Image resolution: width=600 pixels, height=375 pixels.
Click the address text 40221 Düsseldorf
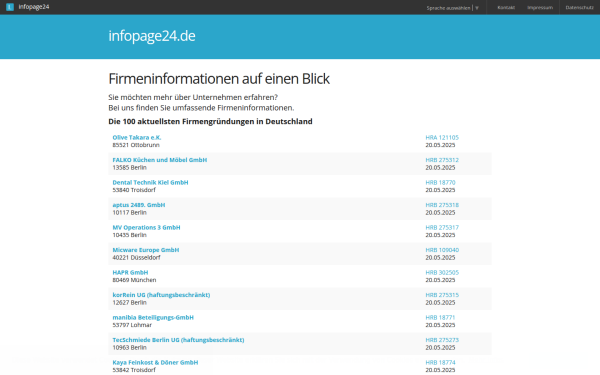pos(136,258)
